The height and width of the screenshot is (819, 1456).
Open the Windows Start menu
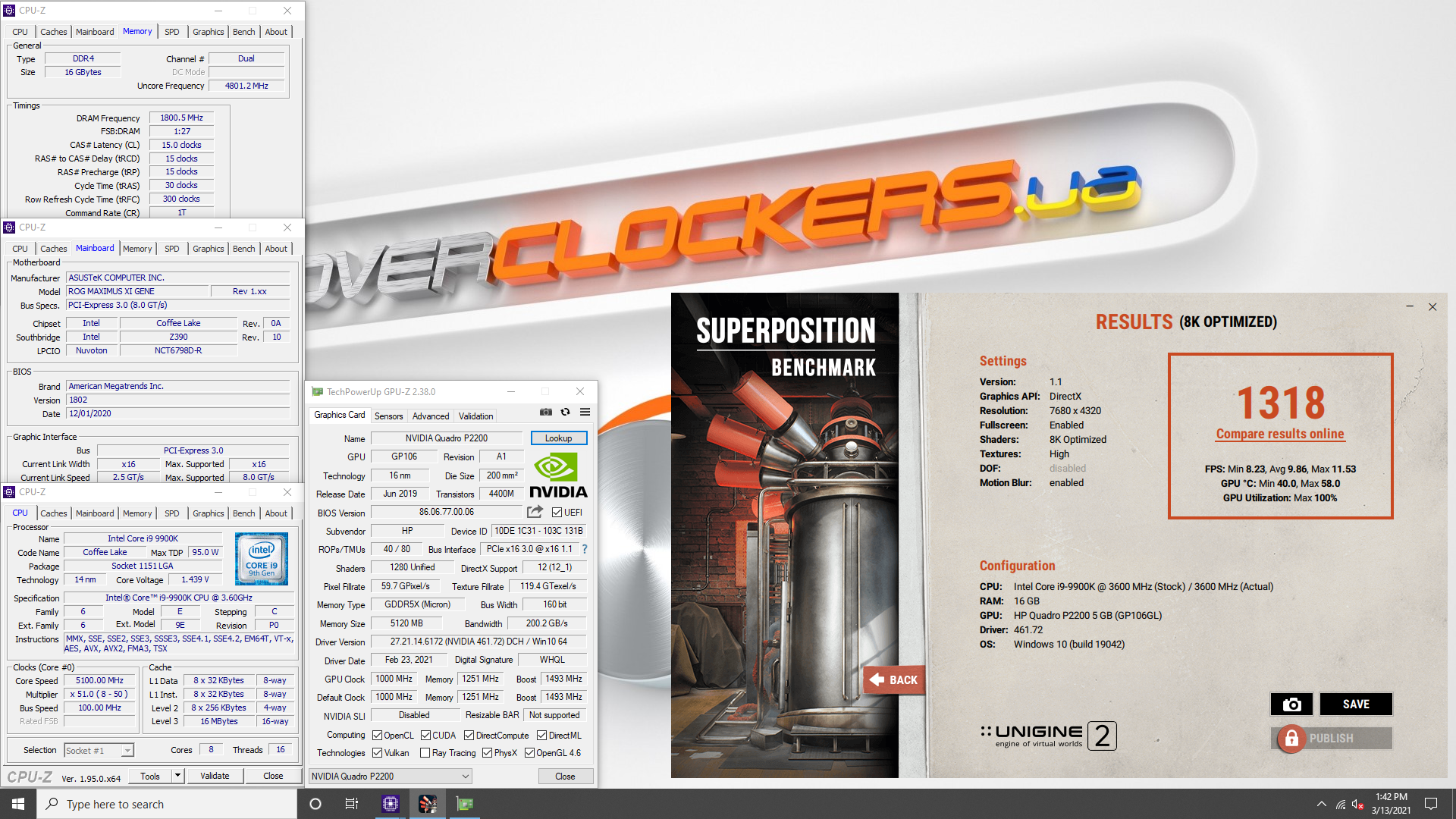pyautogui.click(x=18, y=804)
